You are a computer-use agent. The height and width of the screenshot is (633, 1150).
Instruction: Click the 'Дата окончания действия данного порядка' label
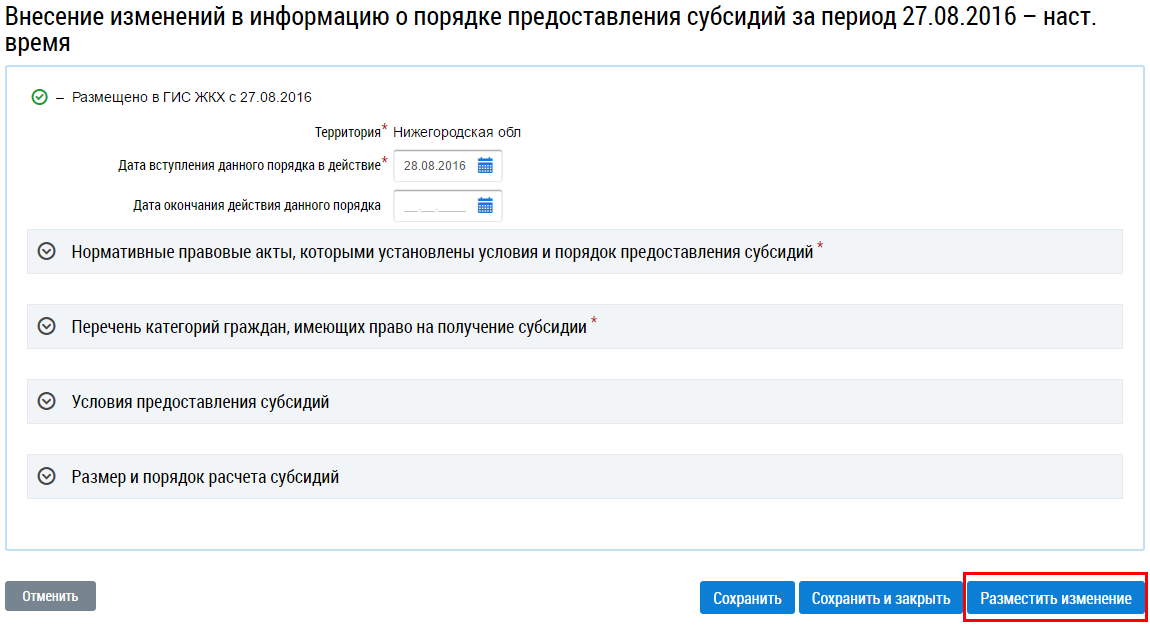(x=257, y=206)
